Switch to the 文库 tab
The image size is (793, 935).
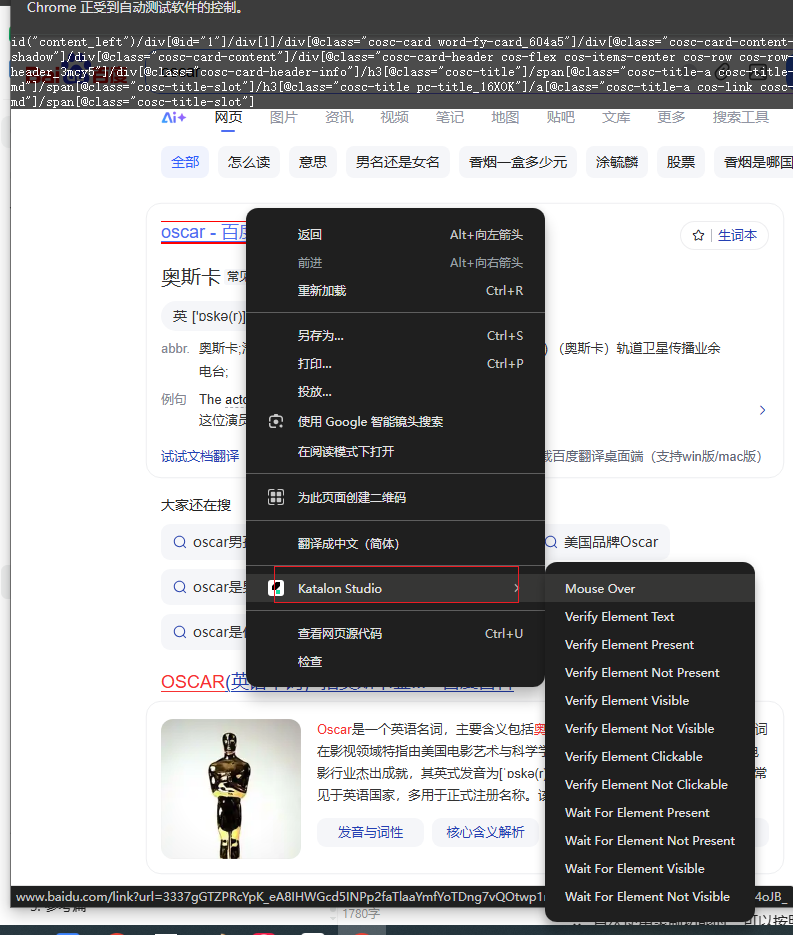[616, 117]
